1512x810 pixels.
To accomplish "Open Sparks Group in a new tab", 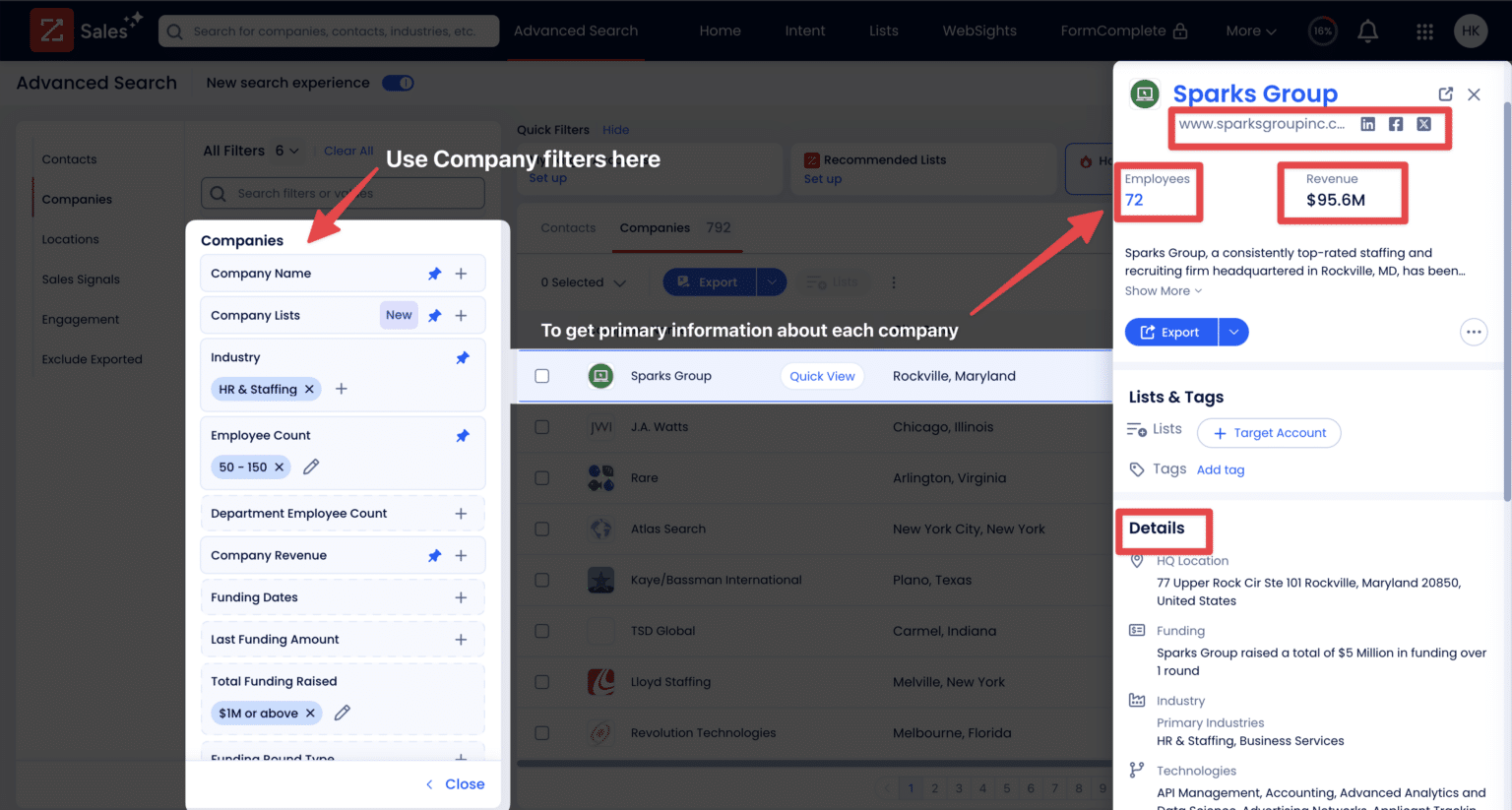I will (1444, 93).
